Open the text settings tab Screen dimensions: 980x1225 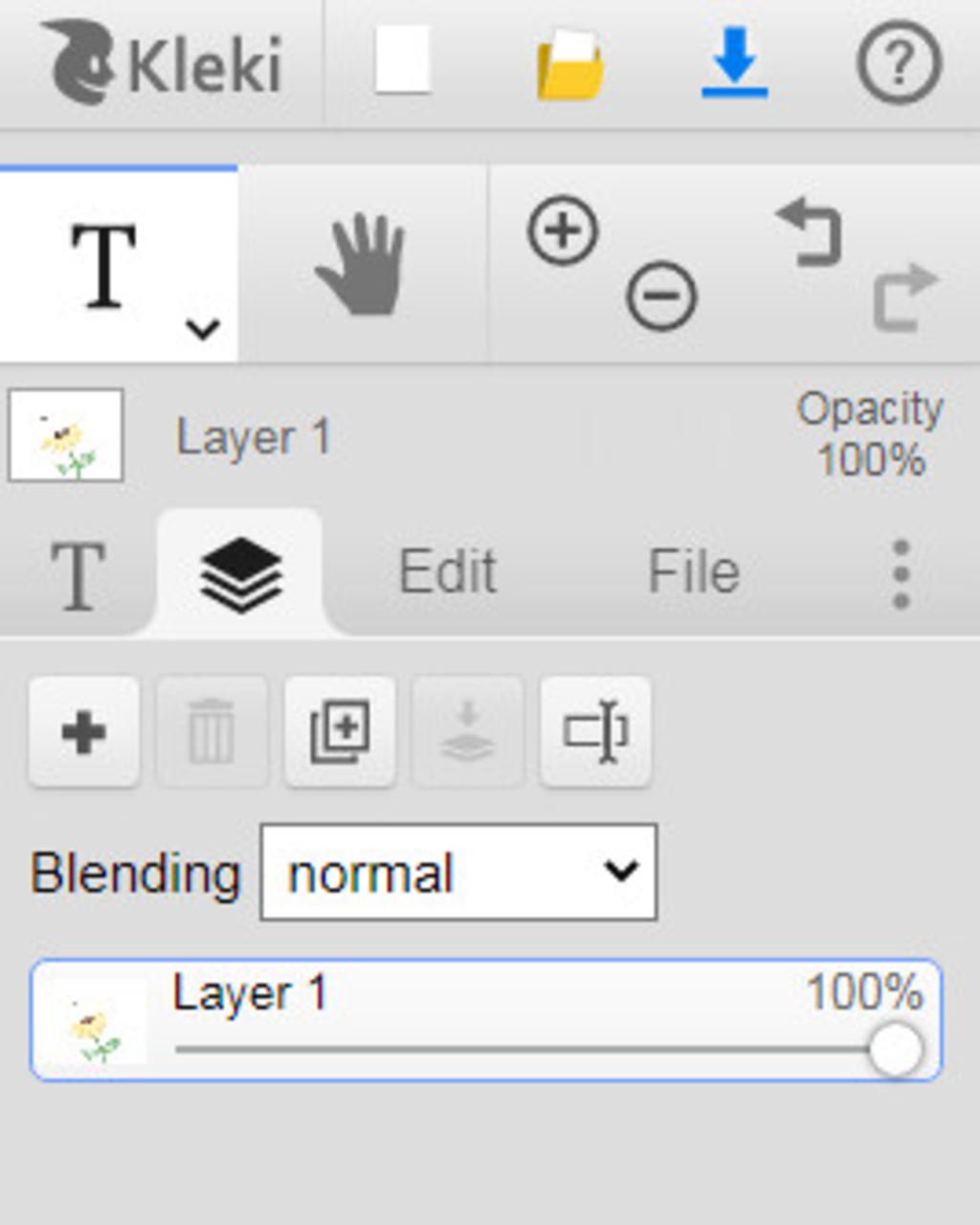click(x=77, y=574)
